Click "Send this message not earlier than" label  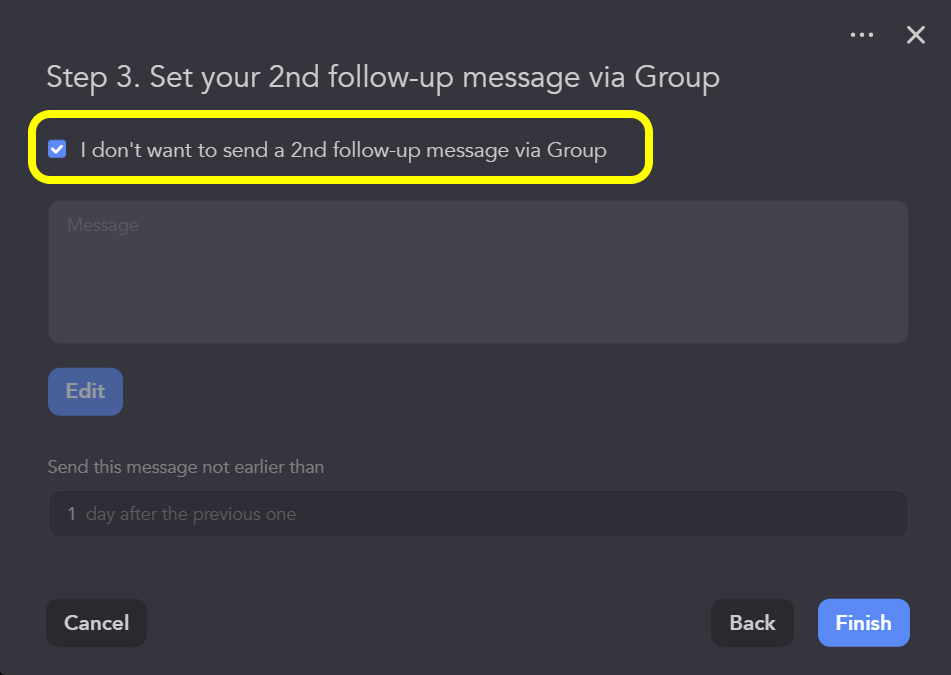pyautogui.click(x=186, y=467)
